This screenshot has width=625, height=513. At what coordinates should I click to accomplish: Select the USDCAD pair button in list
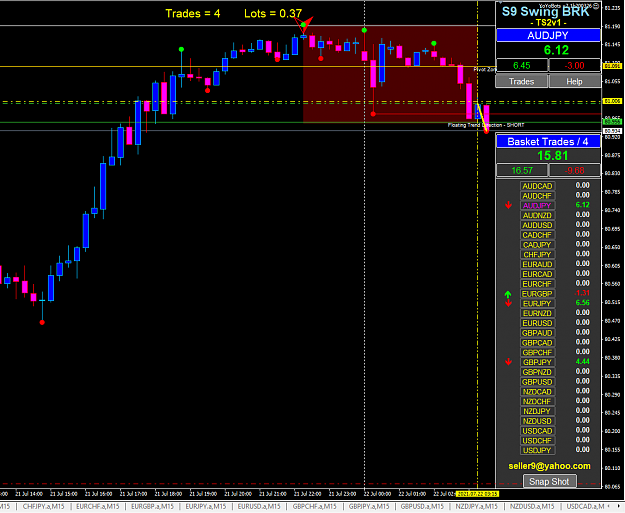tap(537, 431)
